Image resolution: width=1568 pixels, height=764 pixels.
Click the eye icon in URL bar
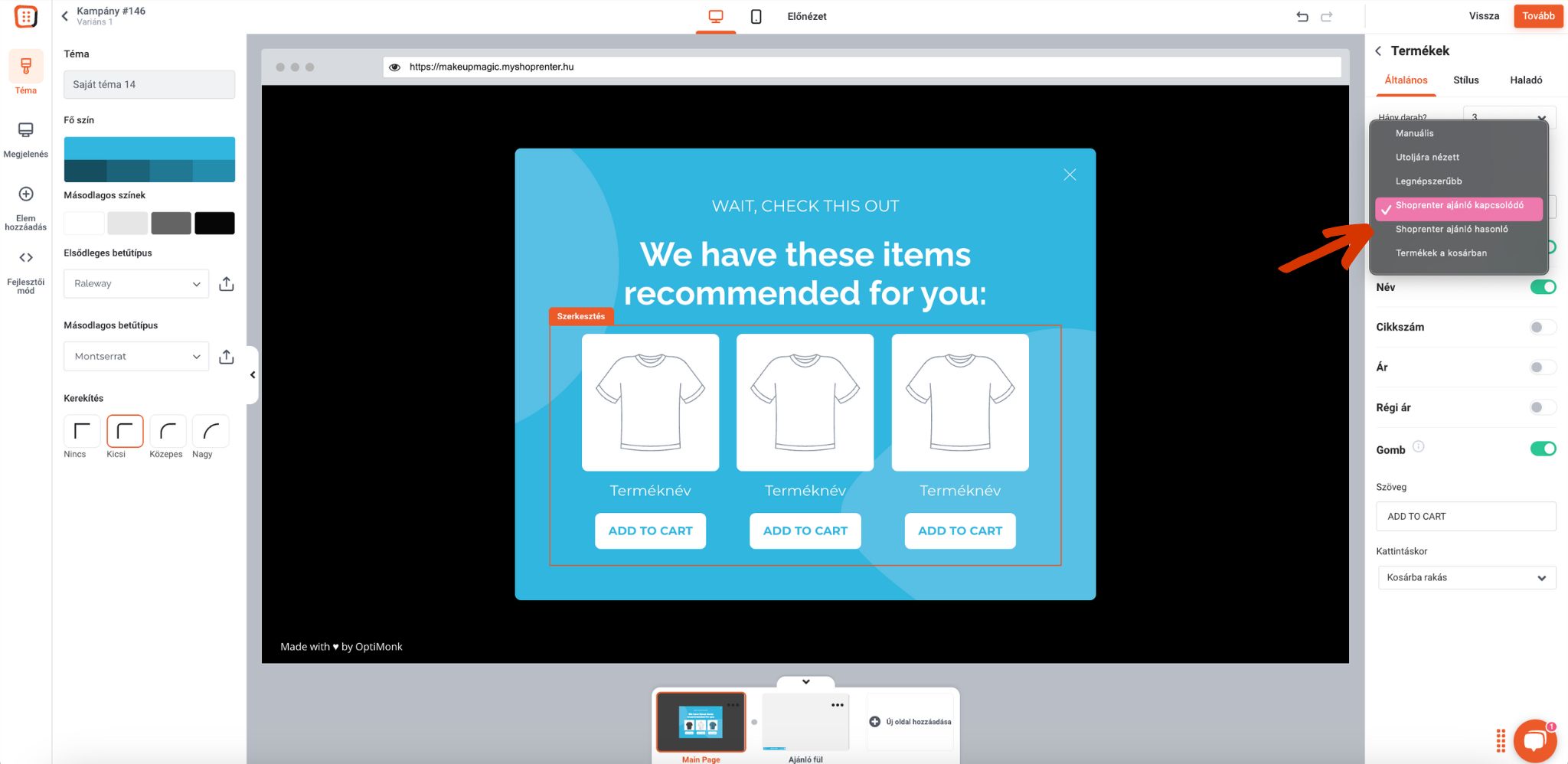click(394, 67)
